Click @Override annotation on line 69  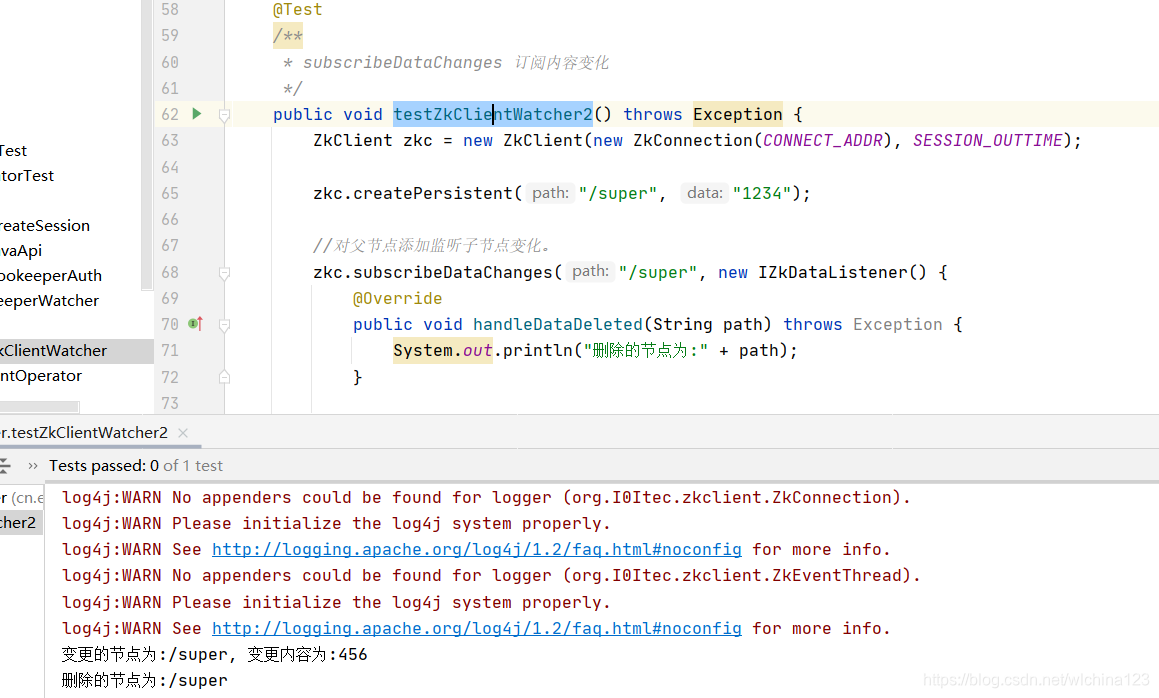[398, 299]
